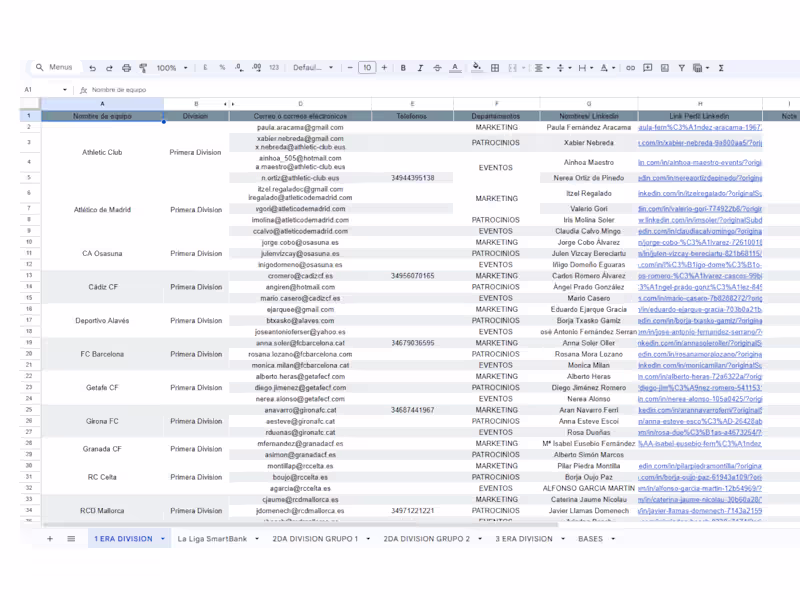Select the FC Barcelona cell

click(x=102, y=354)
